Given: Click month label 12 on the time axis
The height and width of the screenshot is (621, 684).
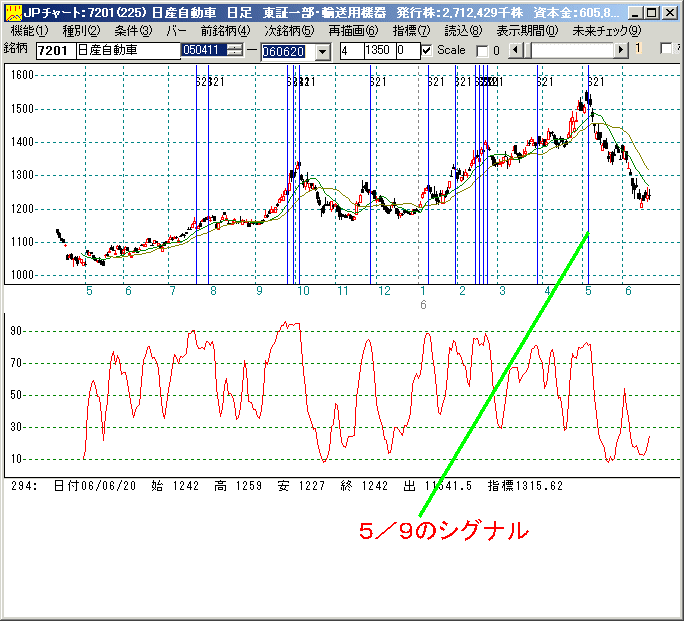Looking at the screenshot, I should coord(384,291).
